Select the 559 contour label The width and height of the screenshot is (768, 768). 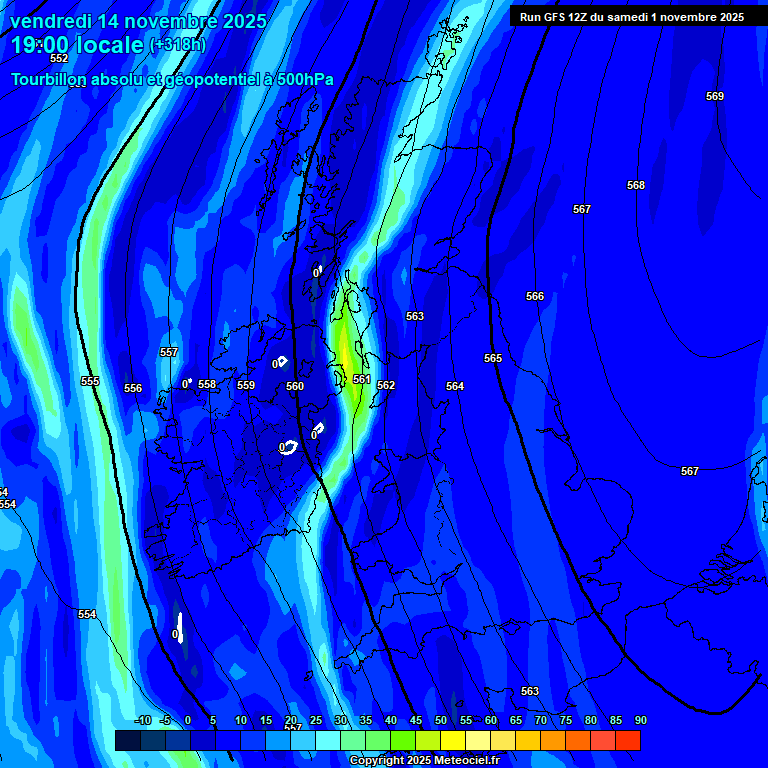click(x=246, y=386)
